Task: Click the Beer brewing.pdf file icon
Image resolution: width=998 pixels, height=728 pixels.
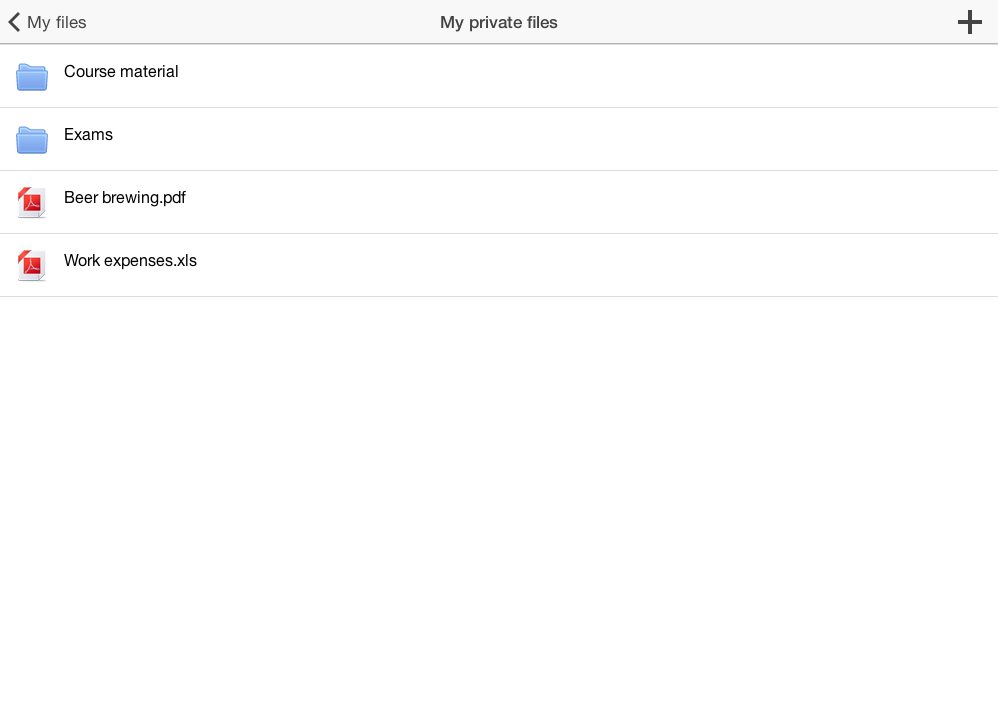Action: (32, 202)
